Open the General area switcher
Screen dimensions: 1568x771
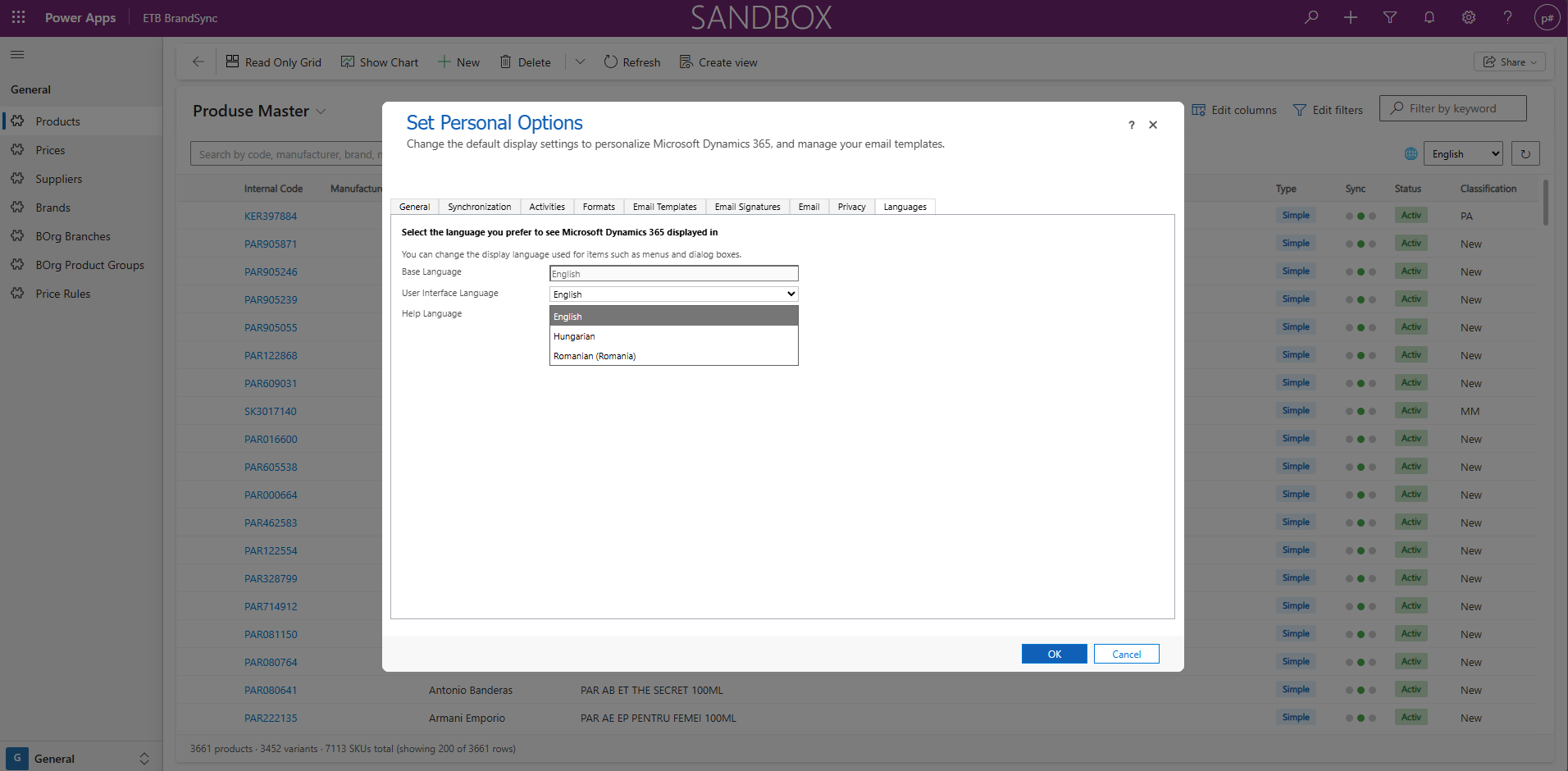click(80, 759)
